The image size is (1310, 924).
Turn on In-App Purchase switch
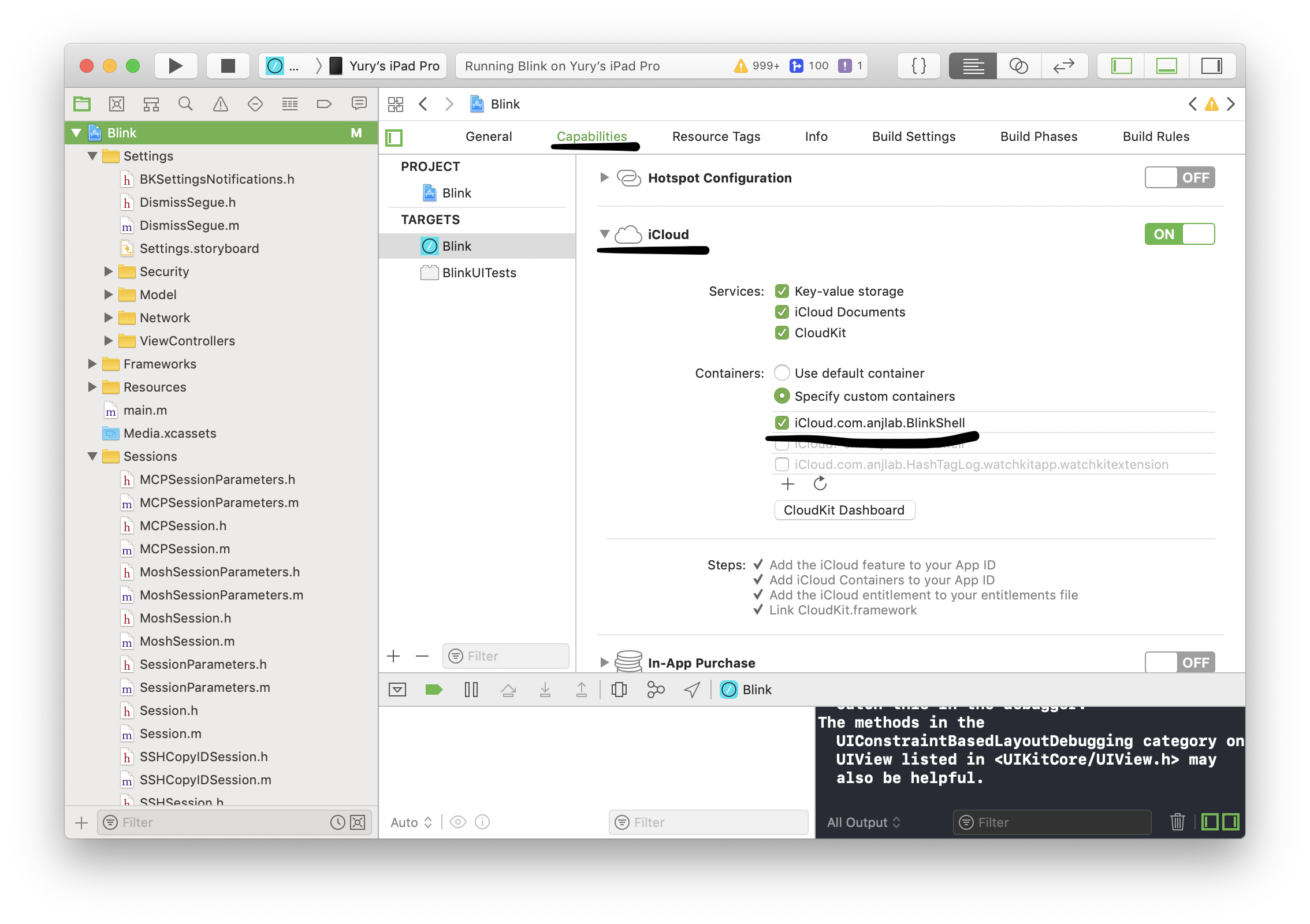pos(1179,662)
